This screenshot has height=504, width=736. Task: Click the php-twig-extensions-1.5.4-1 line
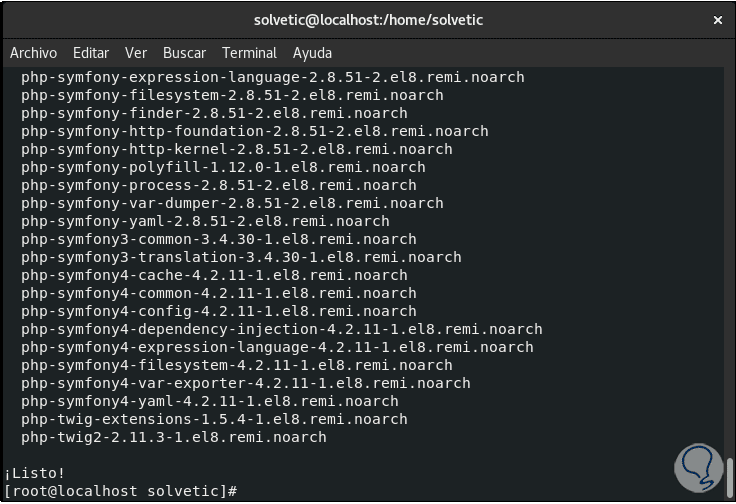(x=214, y=419)
